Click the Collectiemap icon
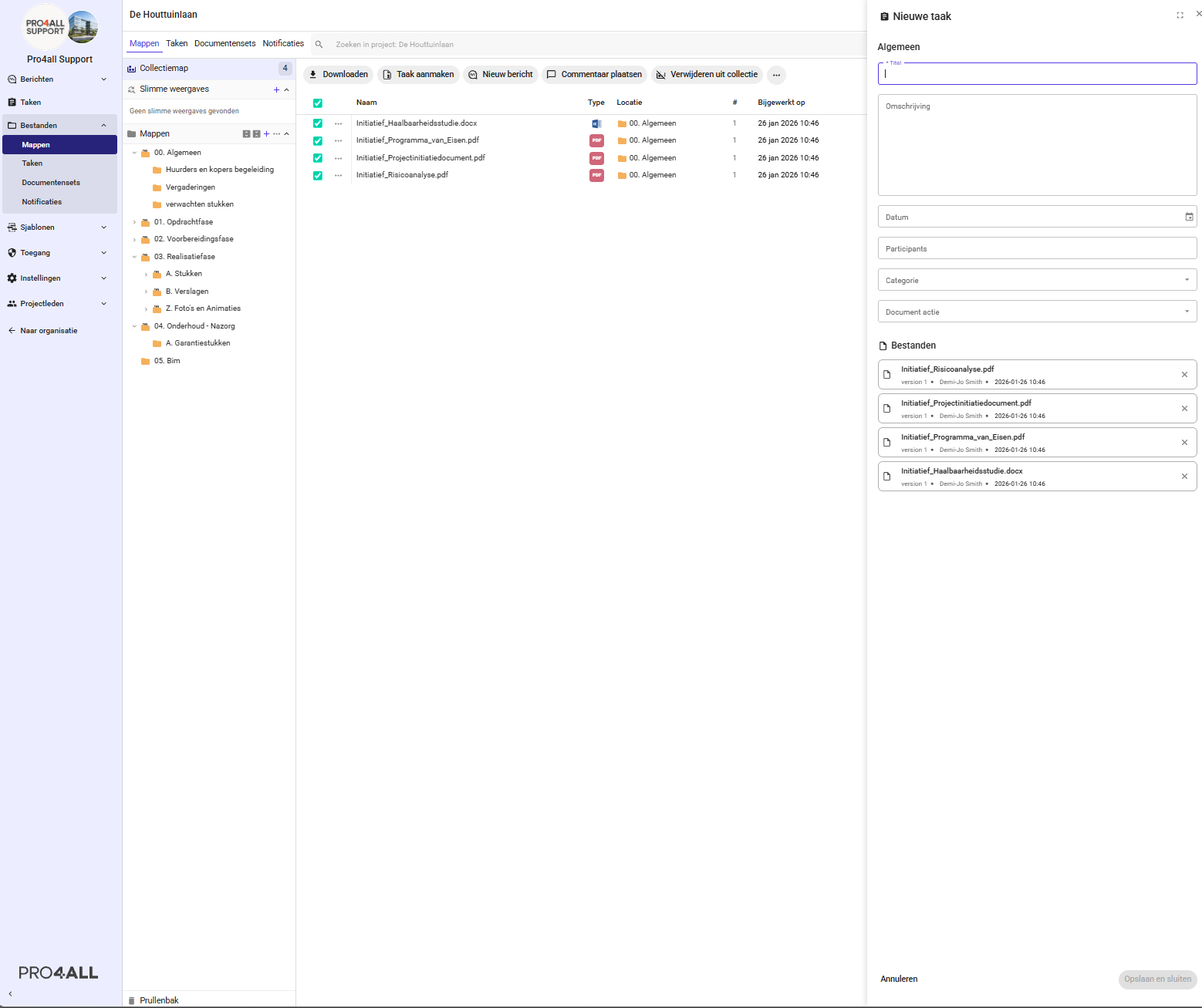Image resolution: width=1202 pixels, height=1008 pixels. point(131,69)
